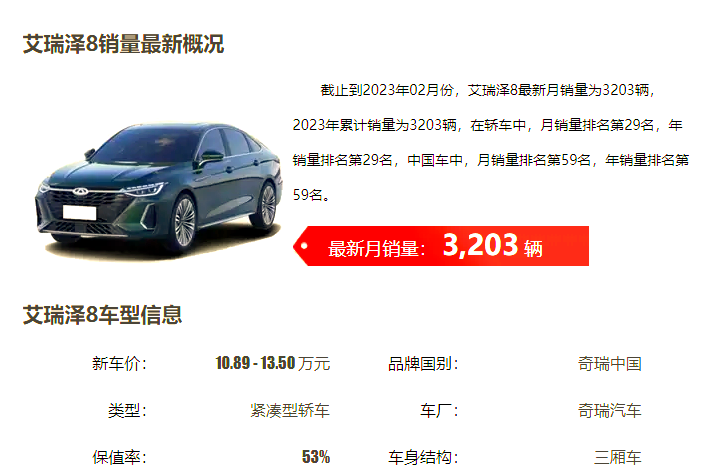The image size is (704, 468).
Task: Click the 类型 label
Action: [x=128, y=410]
